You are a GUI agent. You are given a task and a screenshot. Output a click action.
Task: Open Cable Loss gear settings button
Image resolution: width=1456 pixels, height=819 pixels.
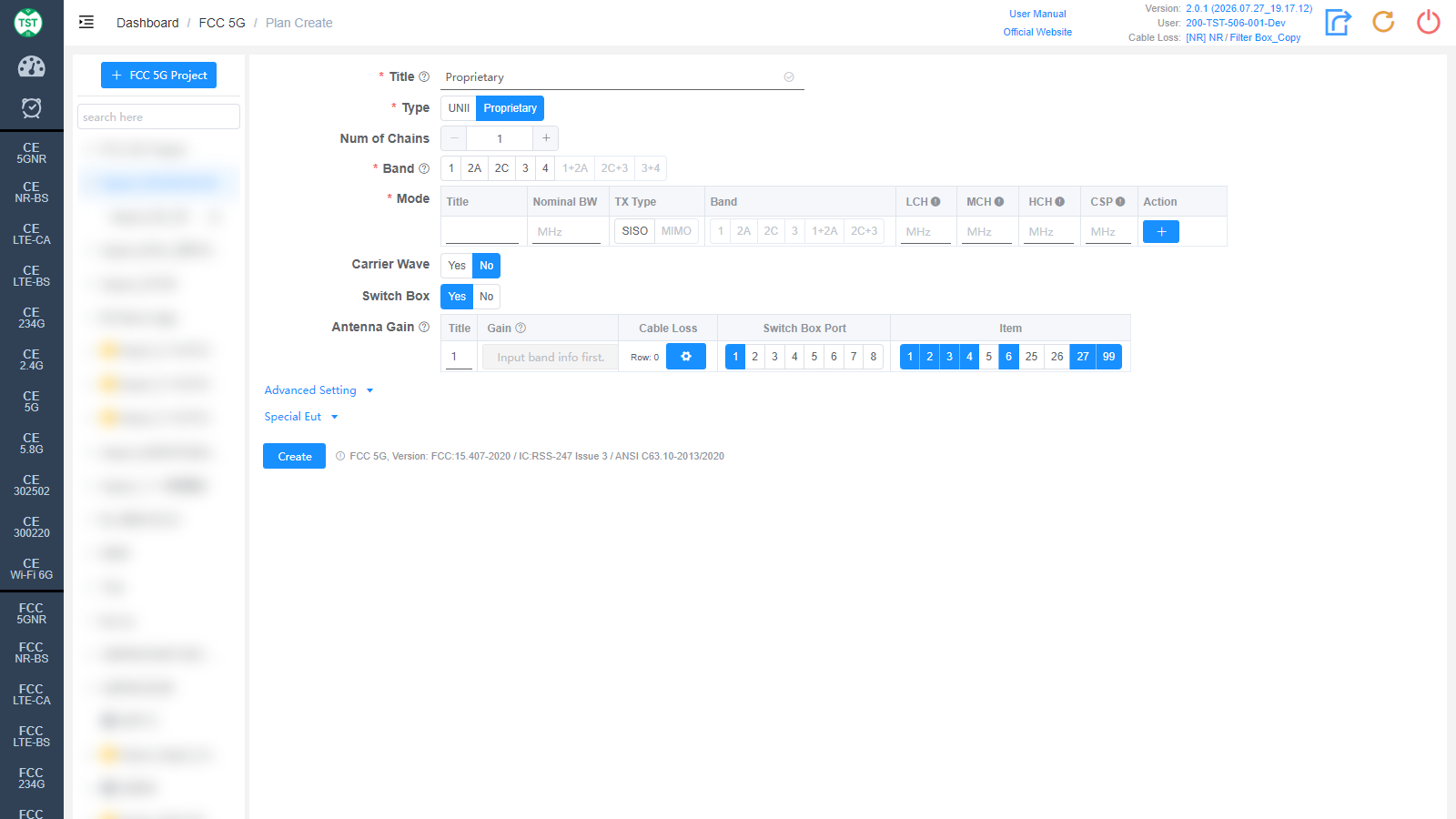pyautogui.click(x=686, y=357)
